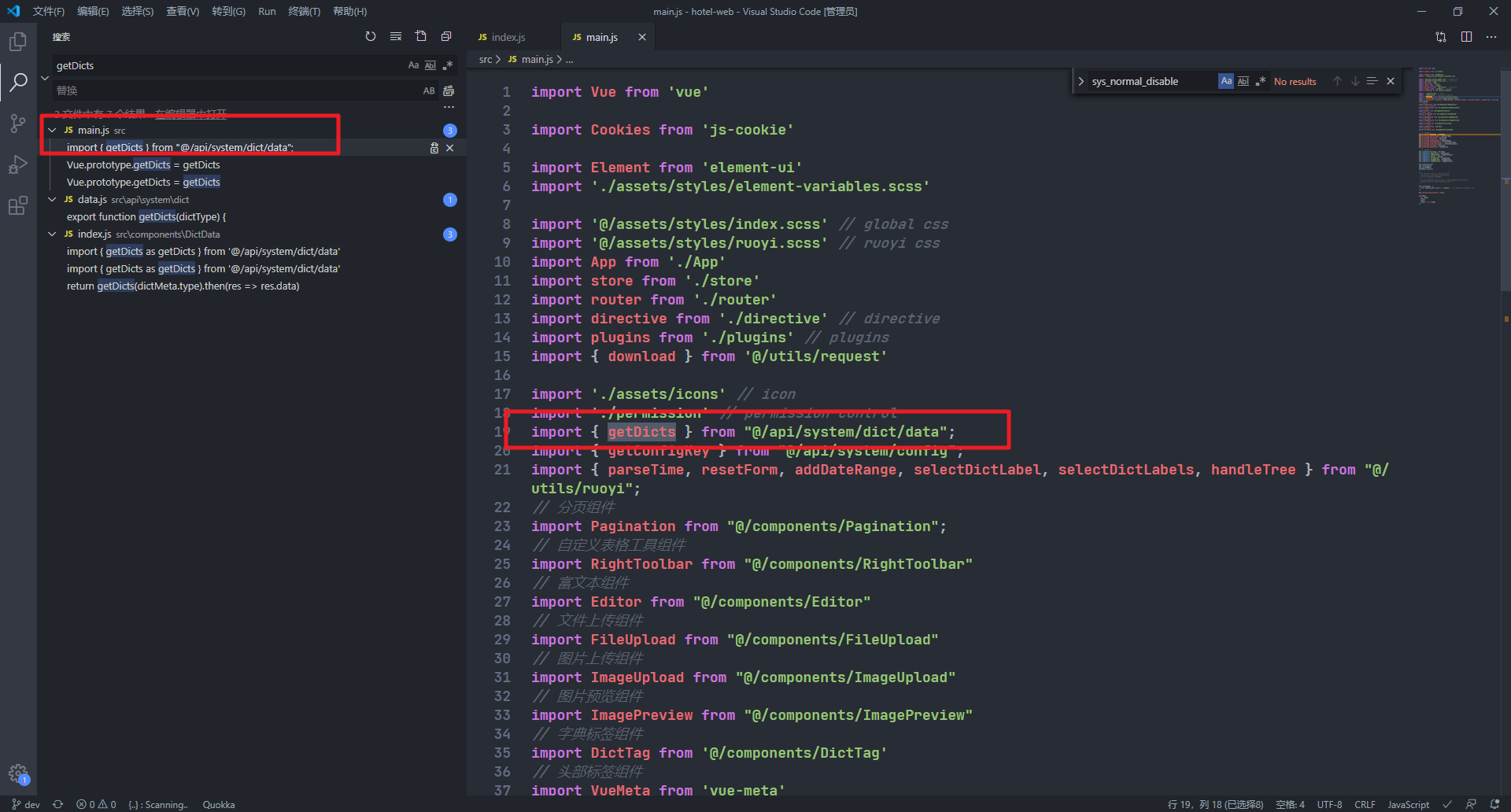Open the Explorer view in the activity bar
This screenshot has width=1511, height=812.
[x=17, y=41]
